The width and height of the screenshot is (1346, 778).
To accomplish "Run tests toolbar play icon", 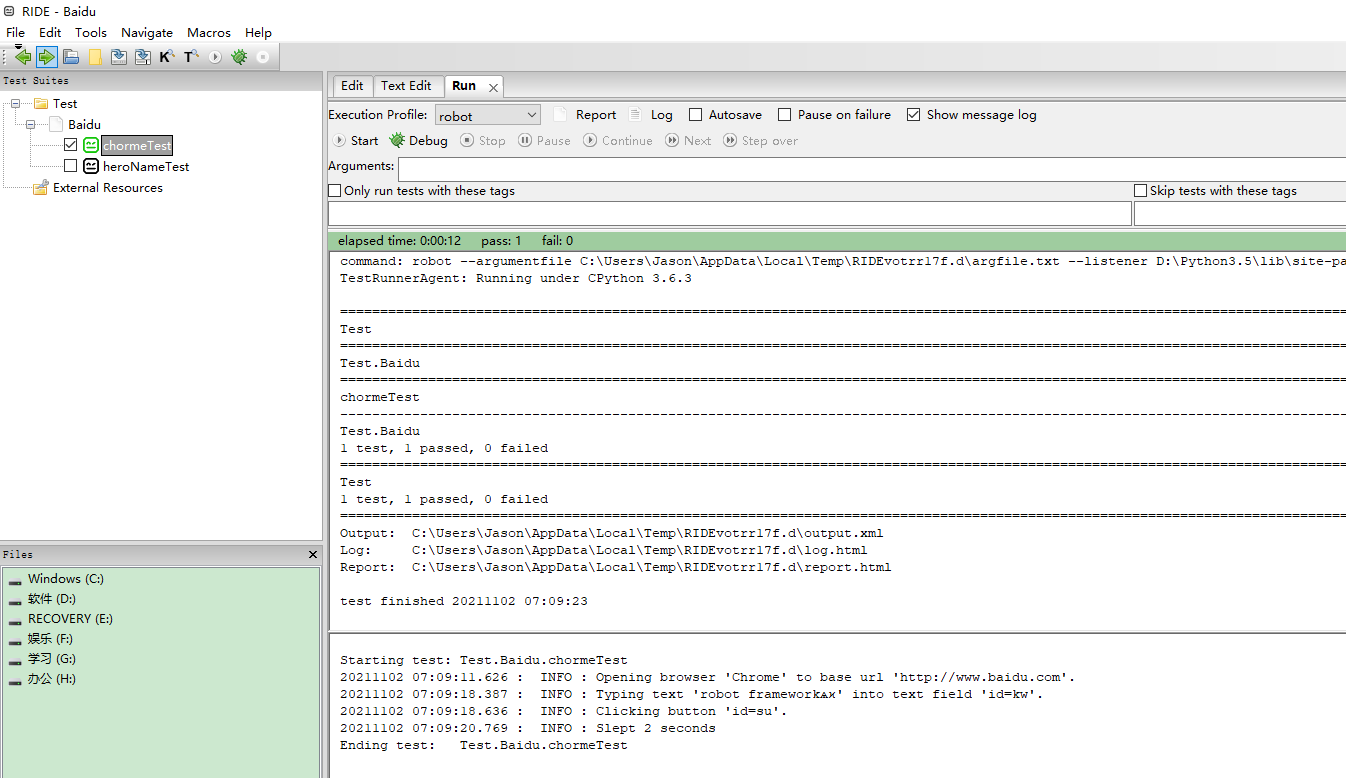I will (x=215, y=57).
